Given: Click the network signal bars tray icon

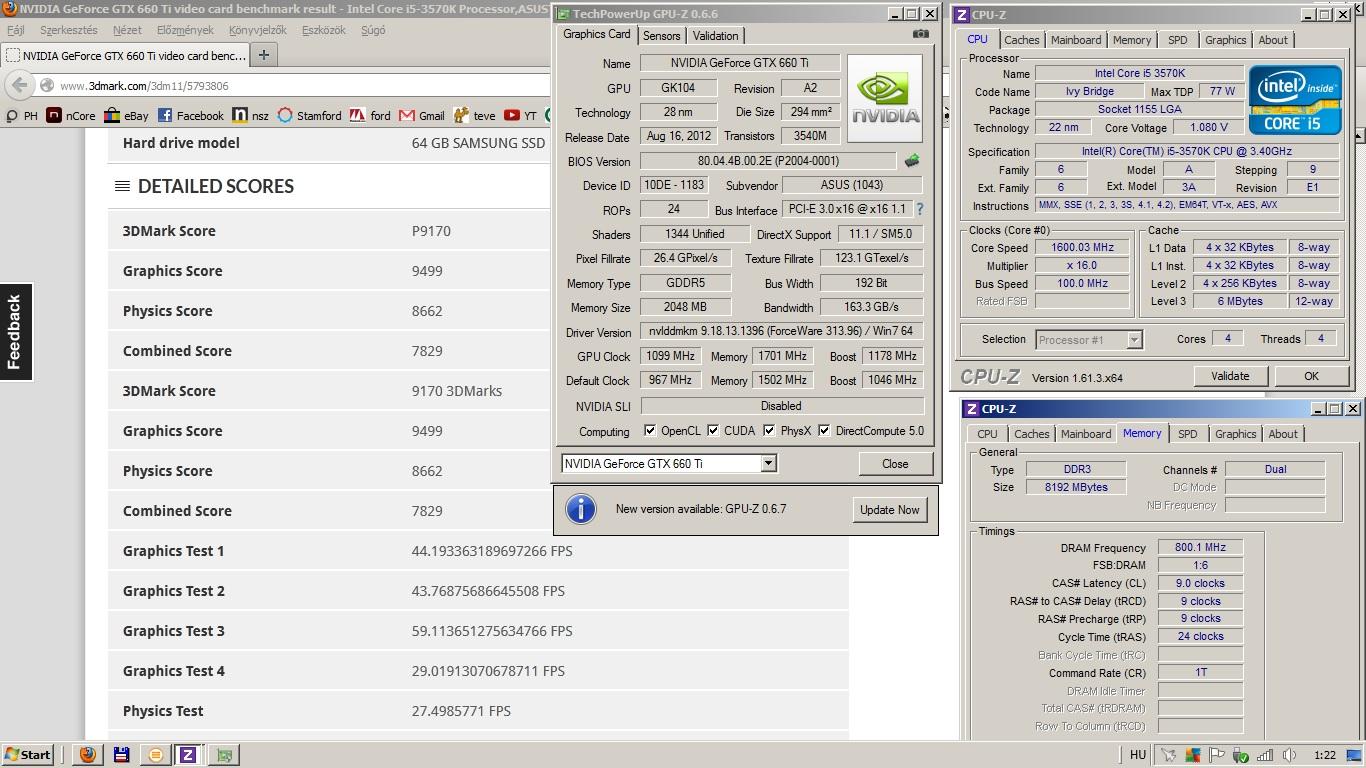Looking at the screenshot, I should 1265,755.
